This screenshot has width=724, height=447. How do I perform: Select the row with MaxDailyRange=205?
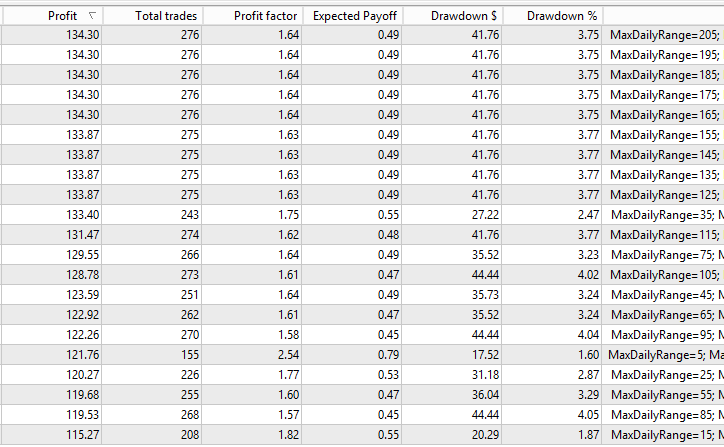pos(362,35)
